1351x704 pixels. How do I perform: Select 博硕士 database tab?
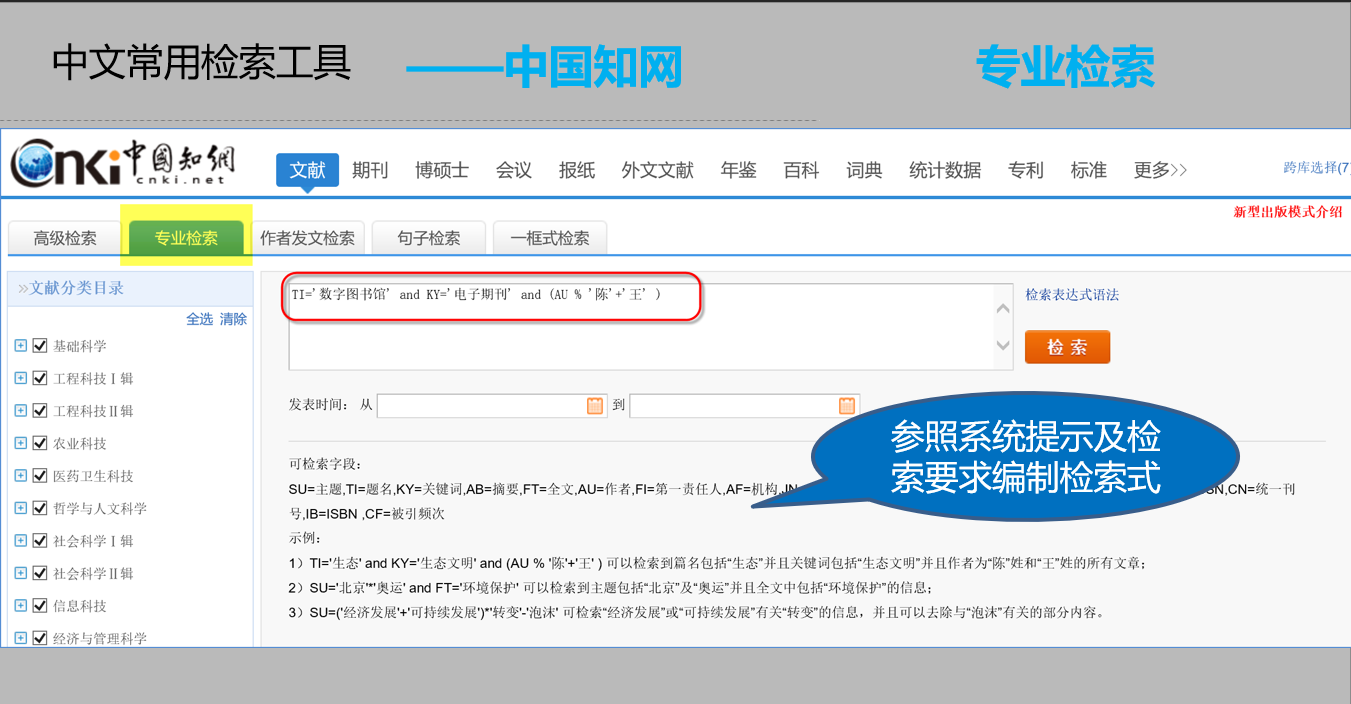point(442,170)
